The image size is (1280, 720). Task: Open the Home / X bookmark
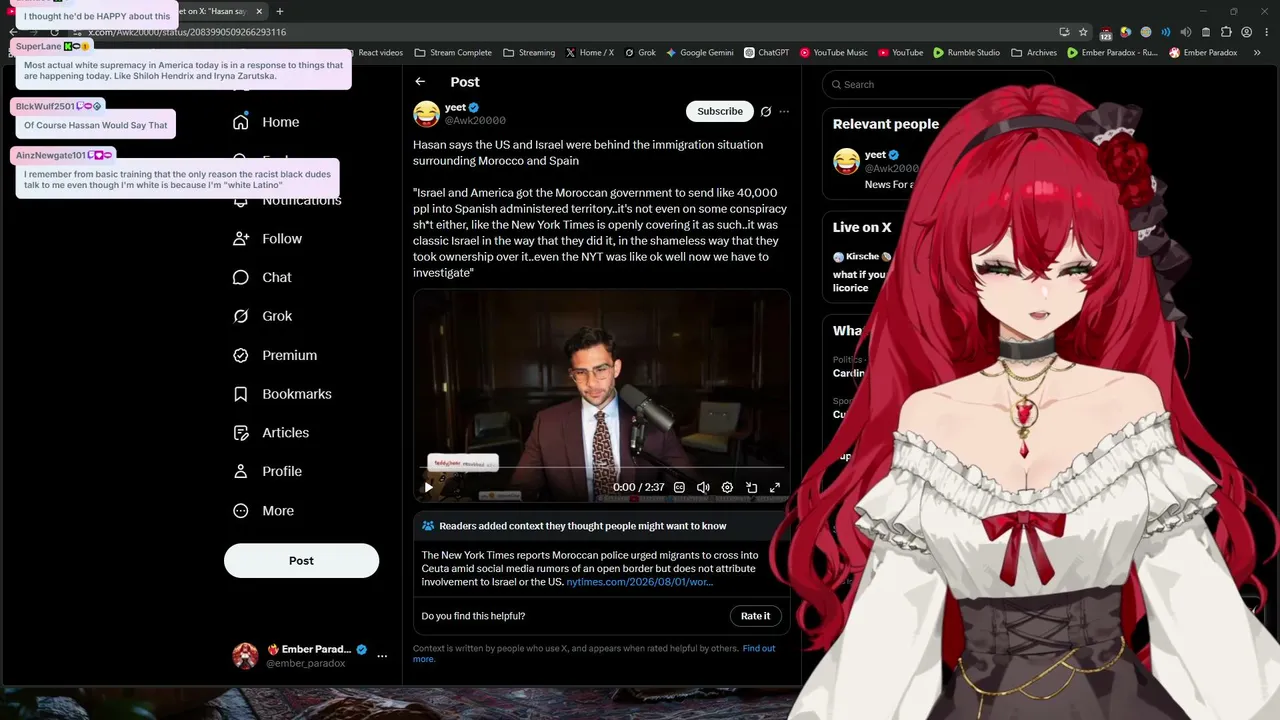[x=590, y=53]
